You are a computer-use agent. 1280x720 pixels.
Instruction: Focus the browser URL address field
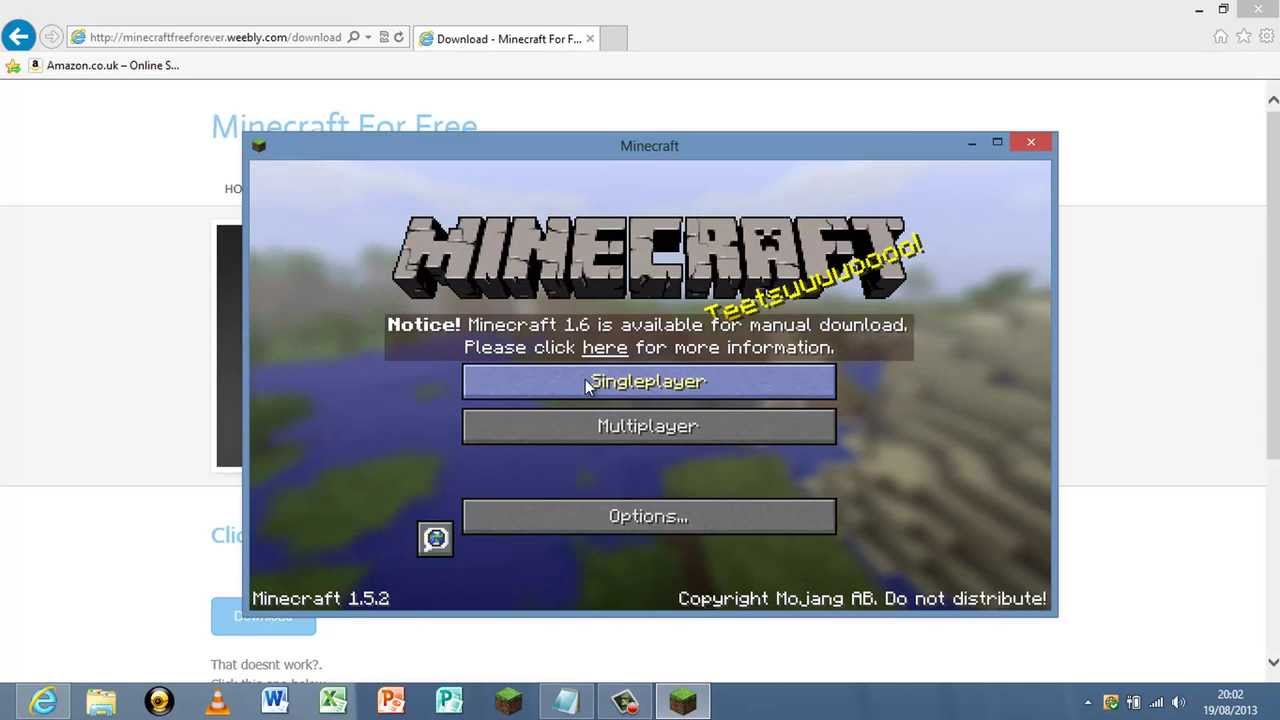[x=215, y=38]
